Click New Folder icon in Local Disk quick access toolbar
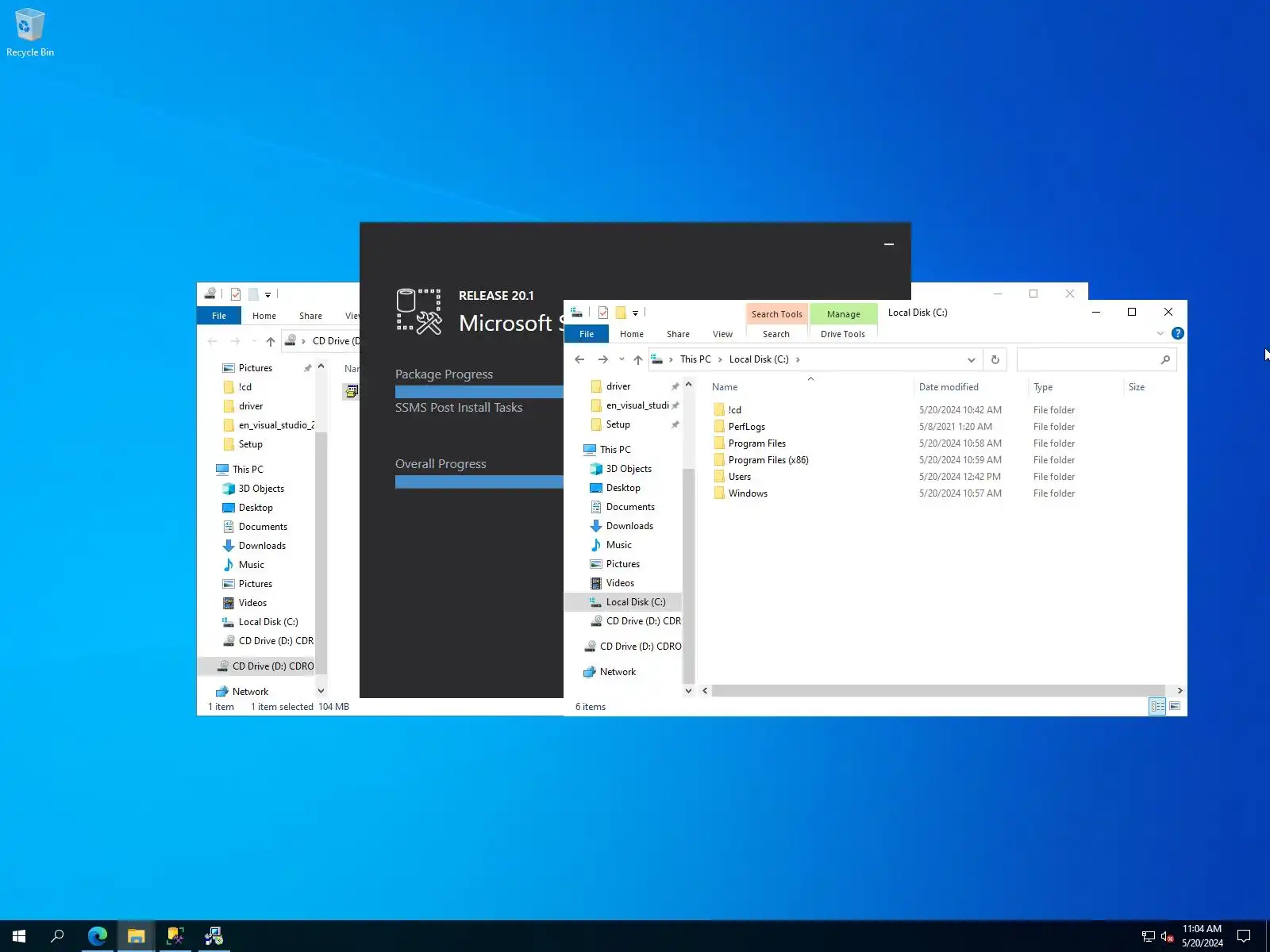Image resolution: width=1270 pixels, height=952 pixels. tap(622, 313)
